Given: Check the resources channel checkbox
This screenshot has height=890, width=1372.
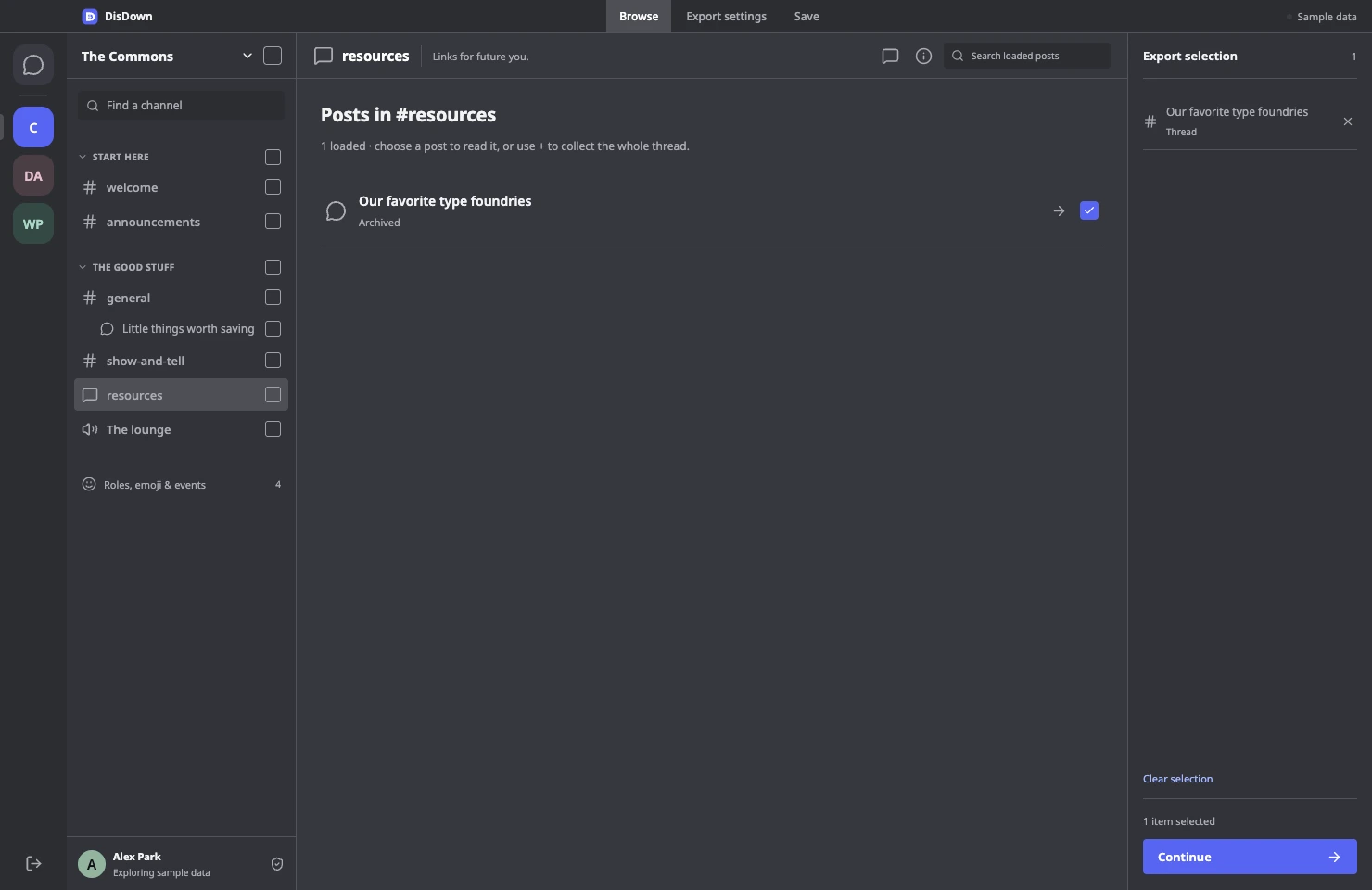Looking at the screenshot, I should pyautogui.click(x=273, y=395).
